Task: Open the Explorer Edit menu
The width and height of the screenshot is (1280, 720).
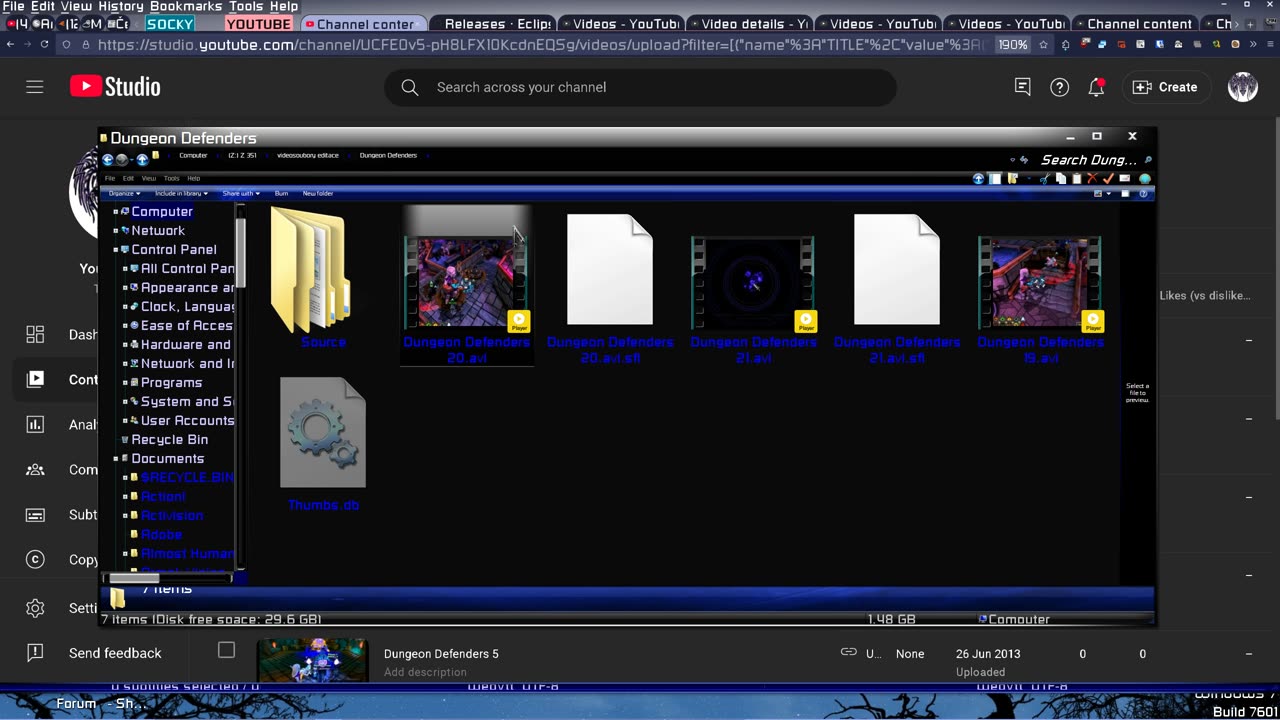Action: (128, 178)
